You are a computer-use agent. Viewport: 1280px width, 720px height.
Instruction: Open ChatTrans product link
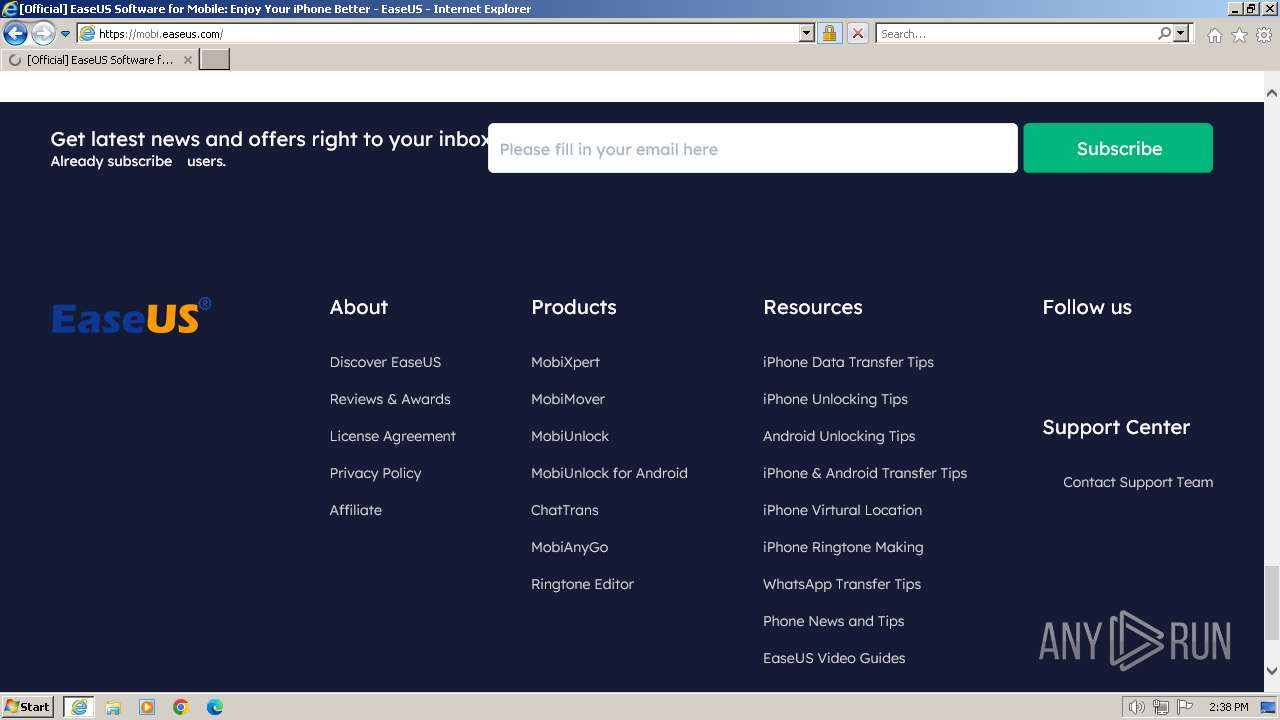pyautogui.click(x=565, y=510)
